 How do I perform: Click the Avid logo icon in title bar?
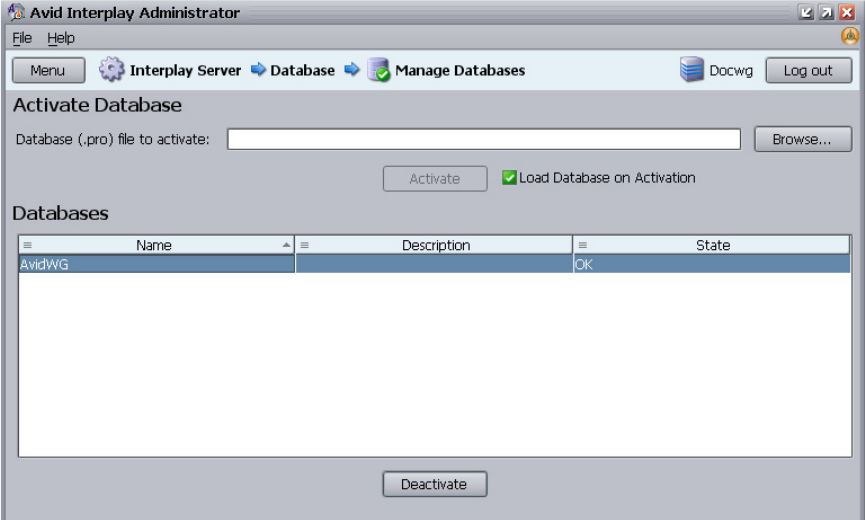tap(16, 12)
